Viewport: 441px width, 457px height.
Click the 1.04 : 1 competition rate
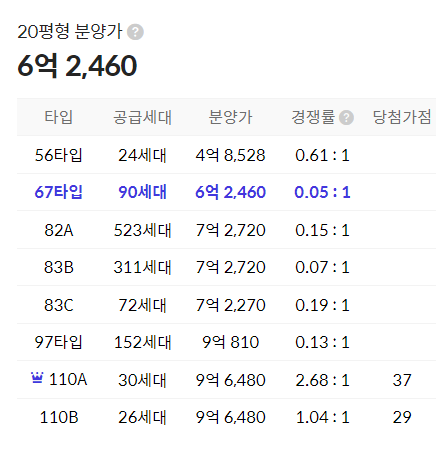[x=322, y=417]
